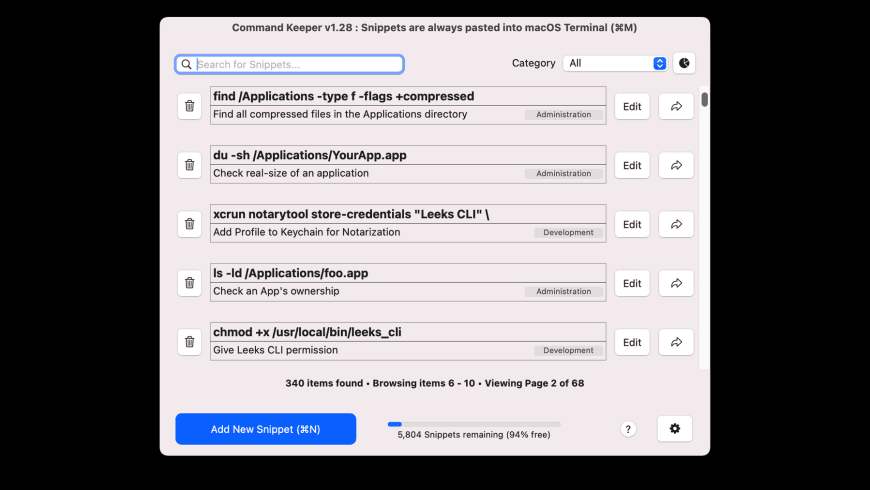Viewport: 870px width, 490px height.
Task: Select the find /Applications -type f command text
Action: (x=343, y=96)
